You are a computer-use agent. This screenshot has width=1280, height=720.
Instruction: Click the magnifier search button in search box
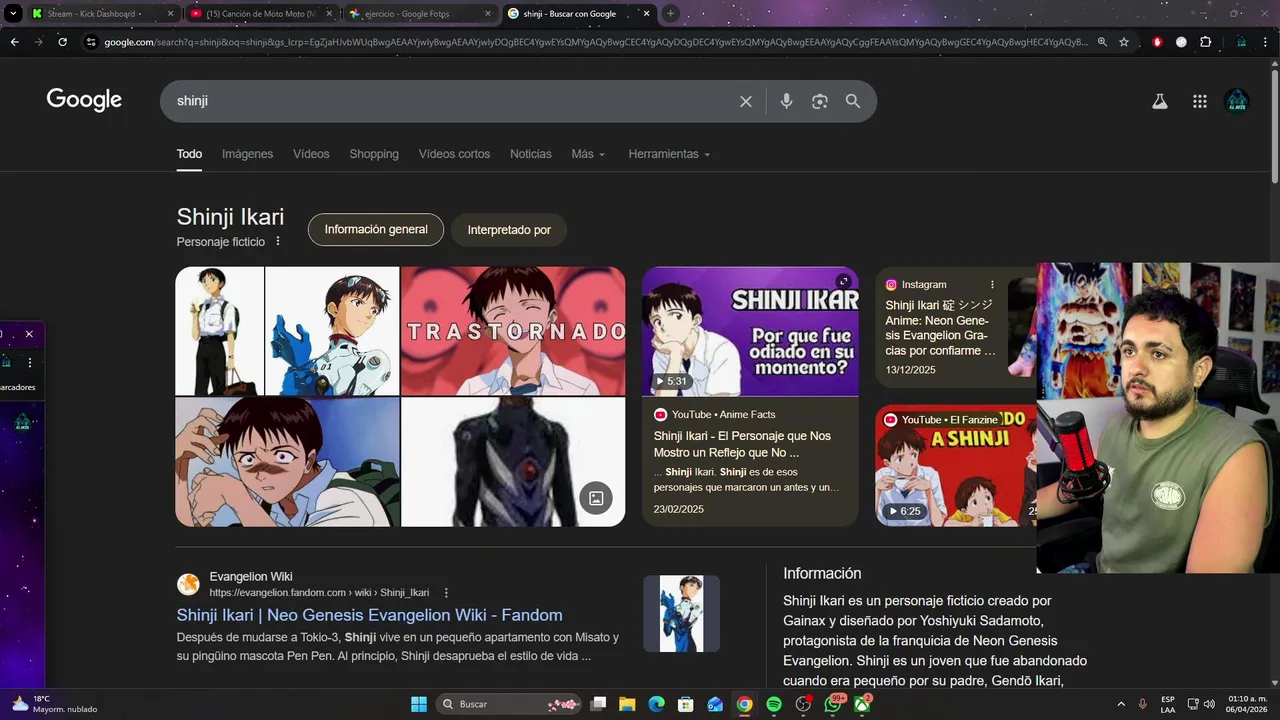[853, 101]
